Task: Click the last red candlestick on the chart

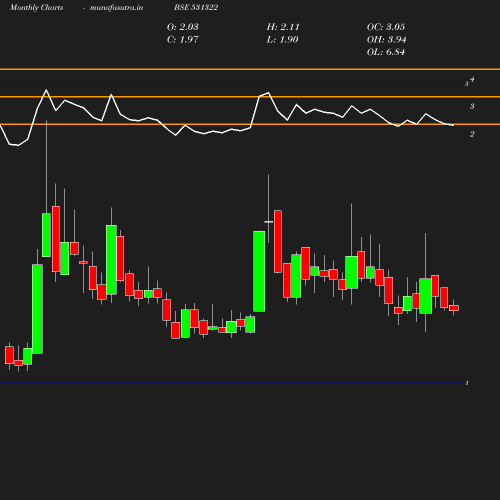Action: click(x=454, y=308)
